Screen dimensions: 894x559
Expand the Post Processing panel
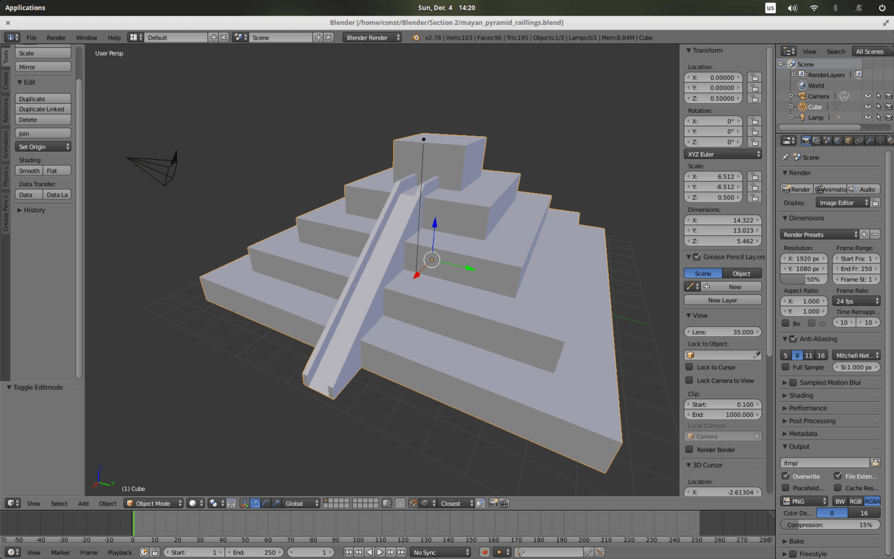click(811, 421)
